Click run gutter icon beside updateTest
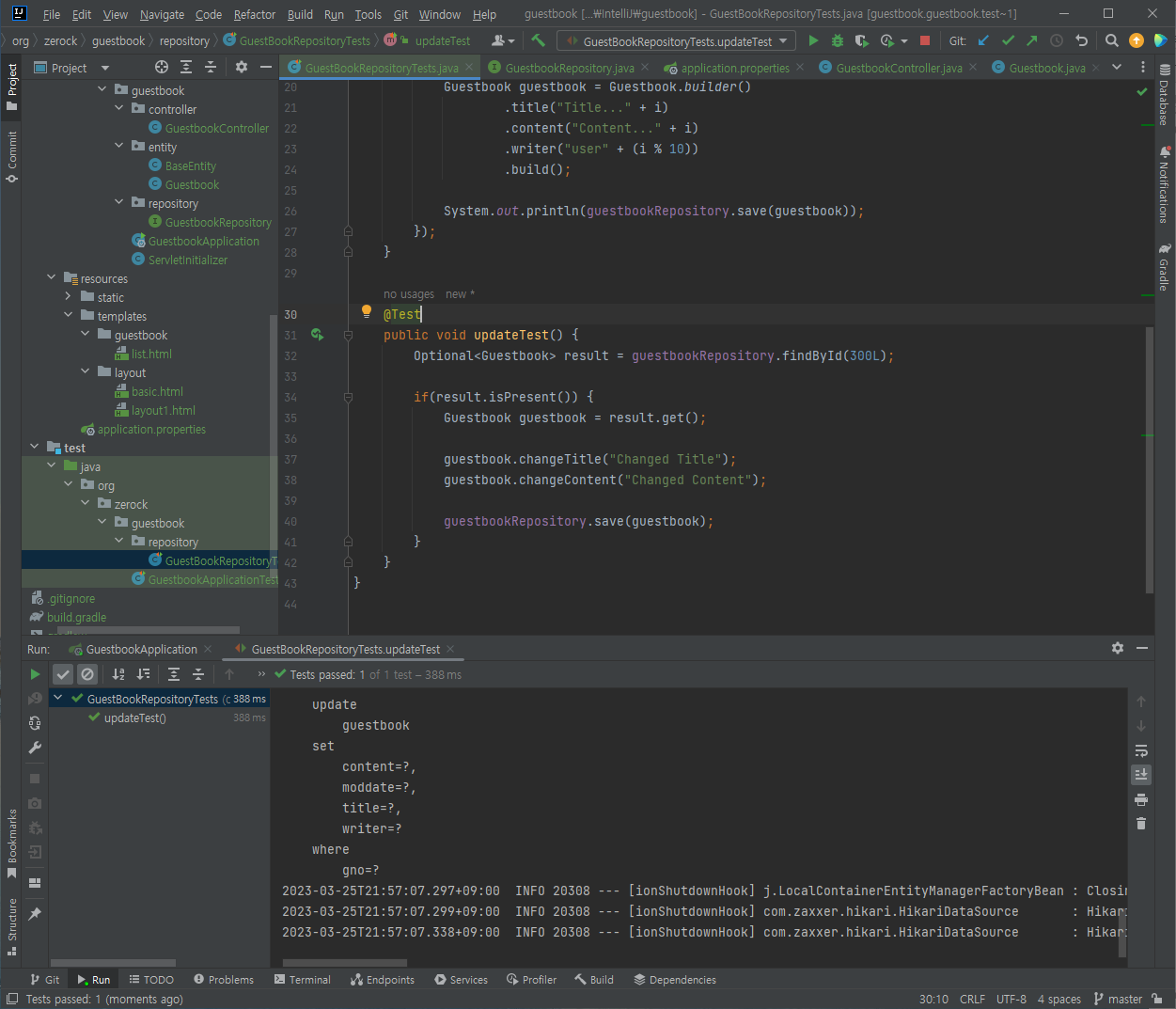 (318, 335)
